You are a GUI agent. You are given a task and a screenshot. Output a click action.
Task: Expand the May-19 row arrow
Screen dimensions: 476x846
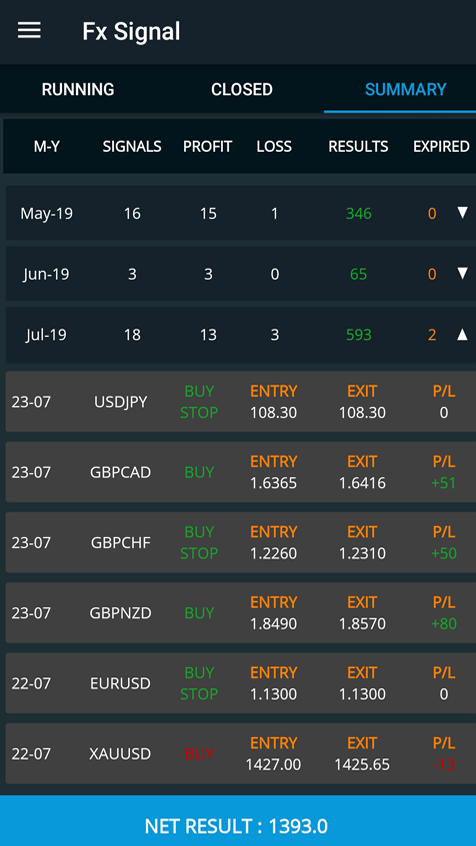coord(462,213)
